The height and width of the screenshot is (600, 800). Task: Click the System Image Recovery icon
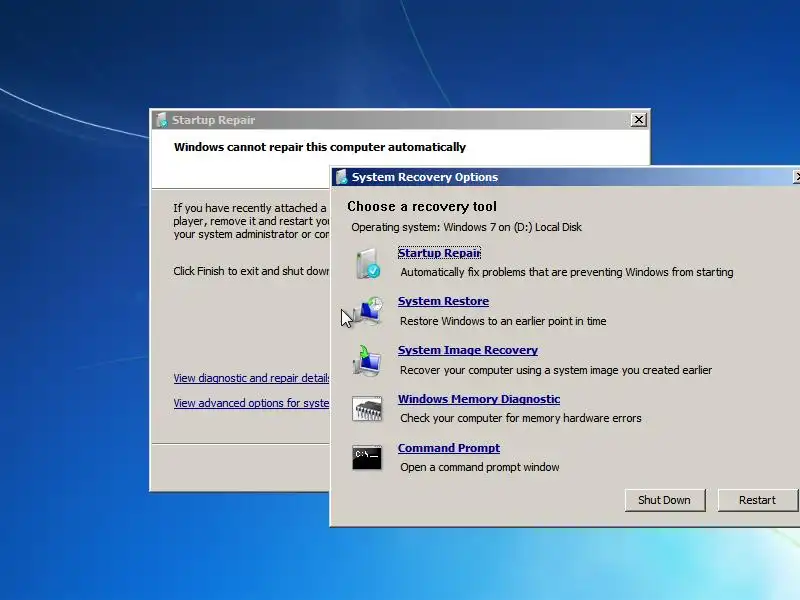[367, 360]
